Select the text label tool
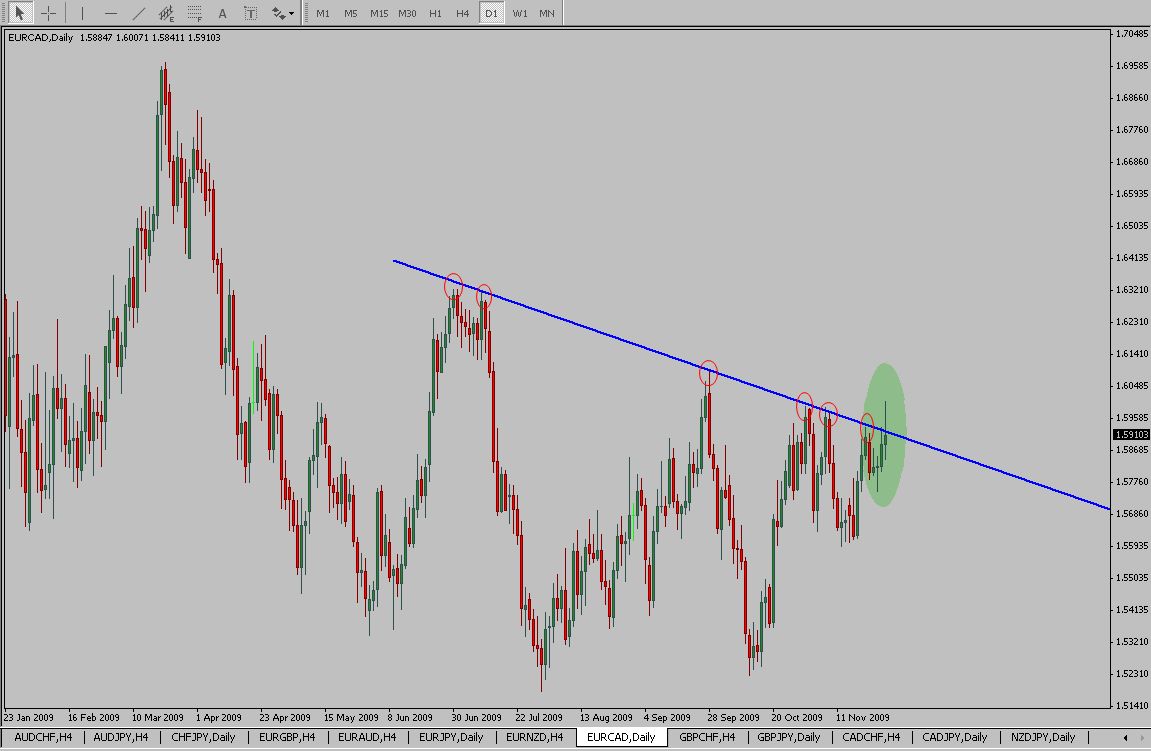 [x=250, y=14]
